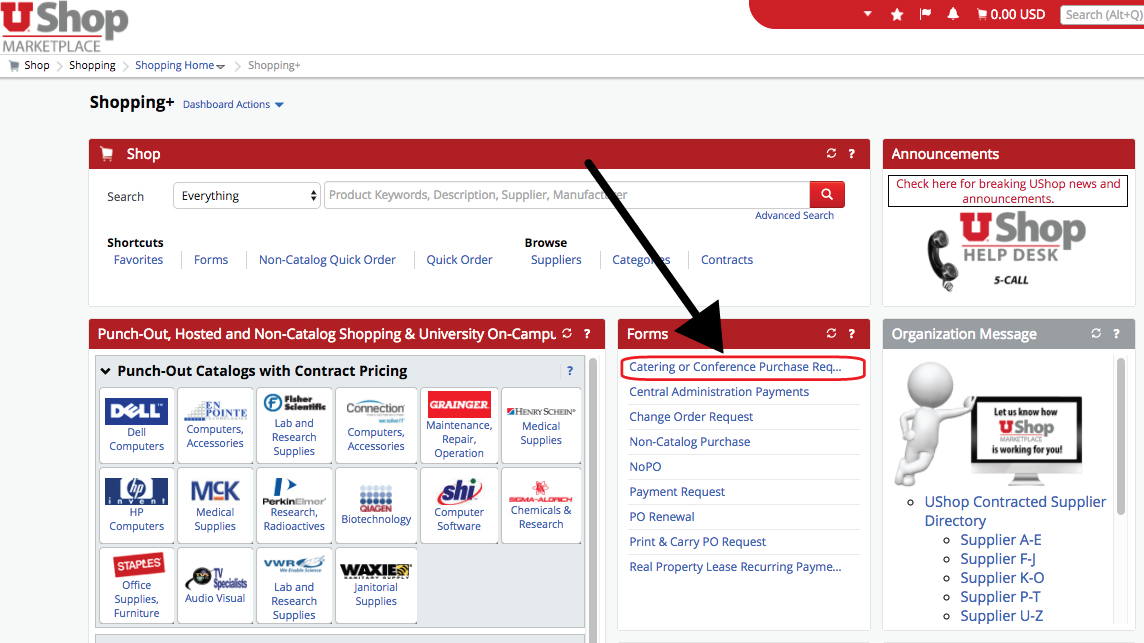Open the TV Specialists Audio Visual catalog
This screenshot has width=1144, height=643.
click(x=215, y=585)
